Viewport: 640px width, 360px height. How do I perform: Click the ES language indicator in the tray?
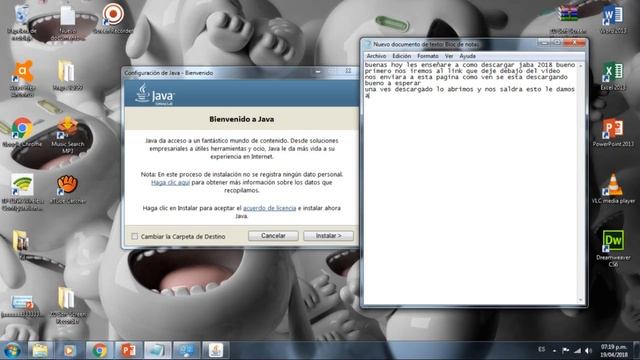click(x=542, y=349)
